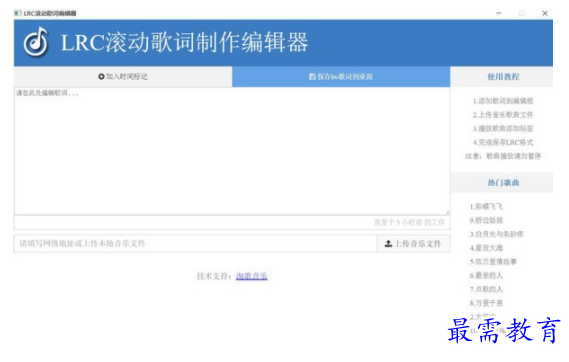
Task: Click the 使用教程 panel header
Action: coord(503,77)
